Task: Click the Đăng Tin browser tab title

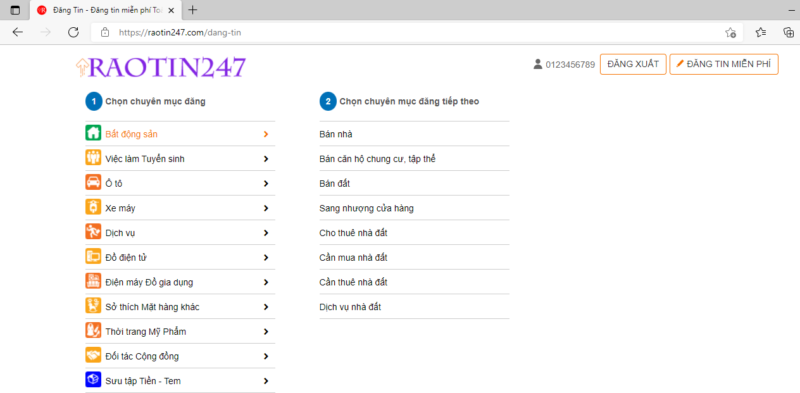Action: [108, 10]
